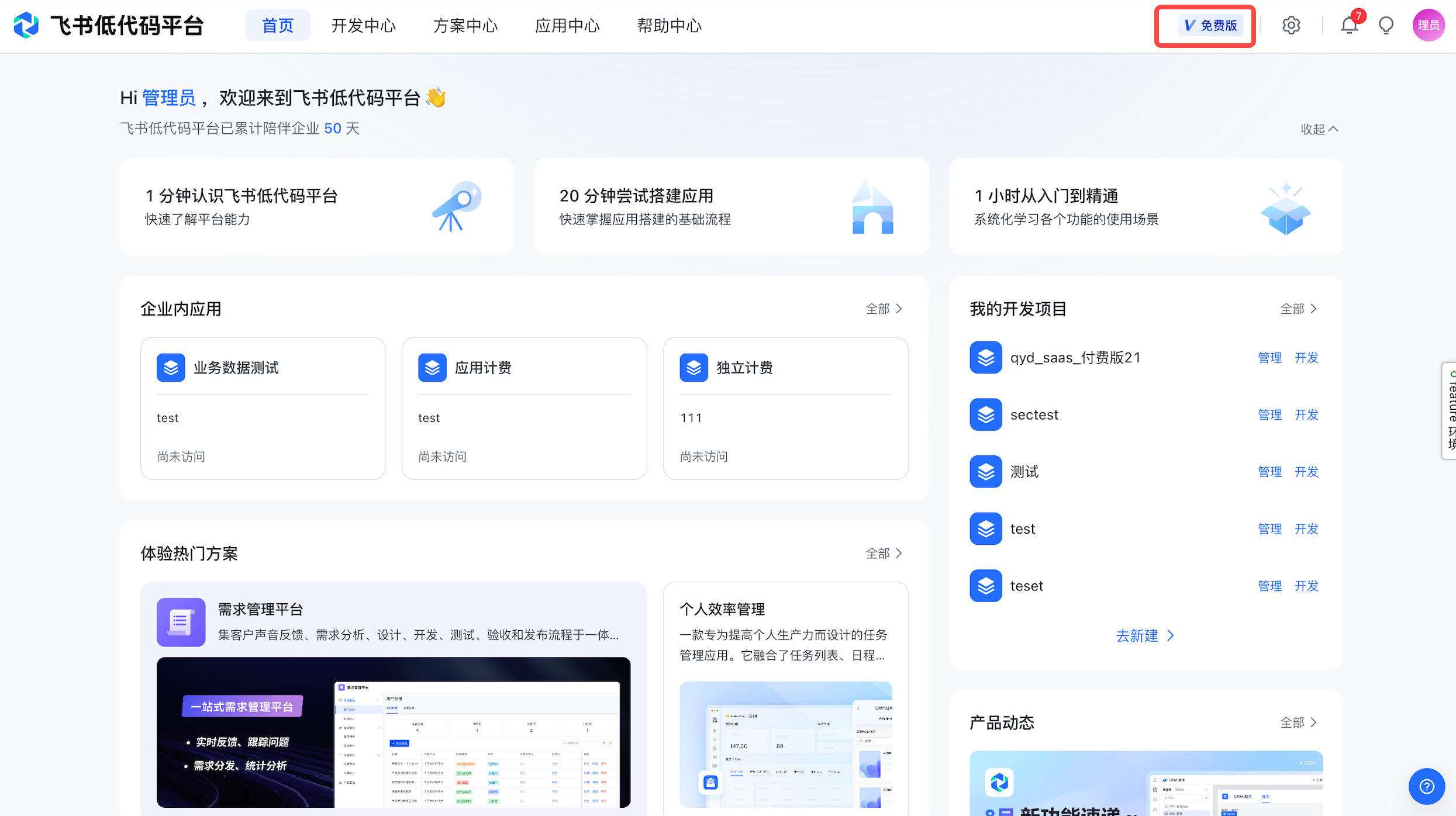Select the 首页 tab
This screenshot has height=816, width=1456.
(278, 26)
